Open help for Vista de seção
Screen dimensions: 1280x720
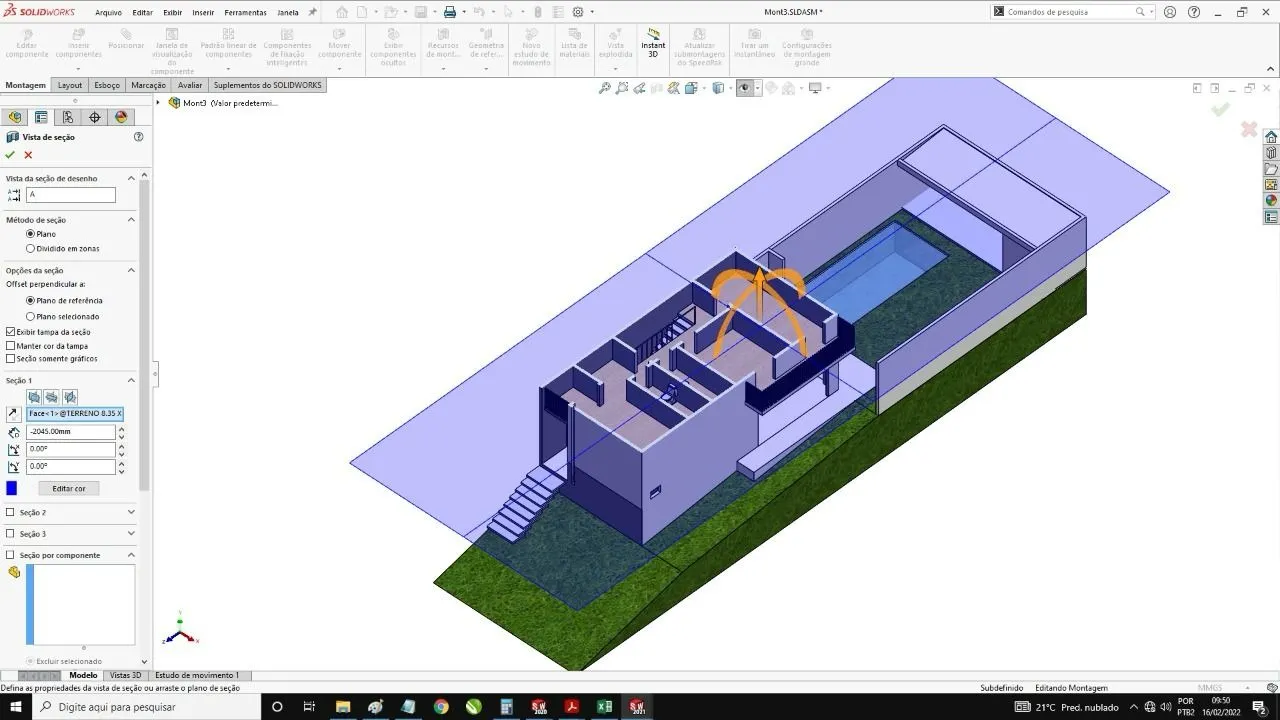click(138, 137)
